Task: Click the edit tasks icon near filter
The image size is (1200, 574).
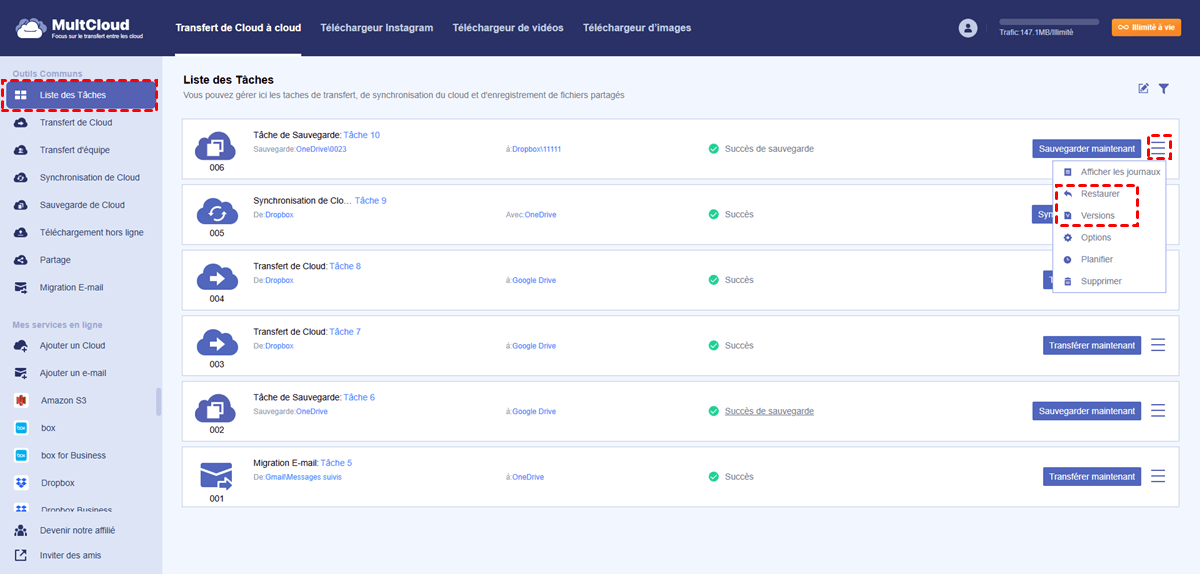Action: pyautogui.click(x=1144, y=88)
